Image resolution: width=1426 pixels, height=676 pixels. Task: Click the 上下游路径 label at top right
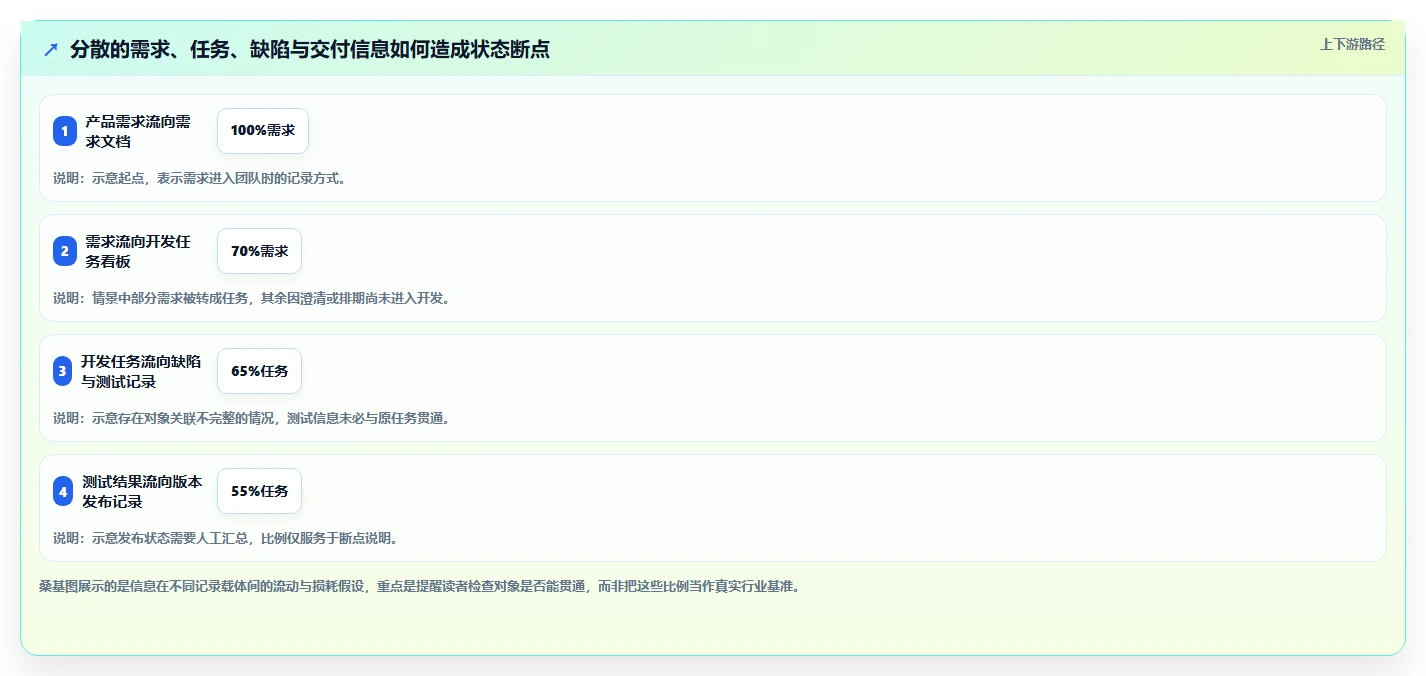coord(1352,44)
